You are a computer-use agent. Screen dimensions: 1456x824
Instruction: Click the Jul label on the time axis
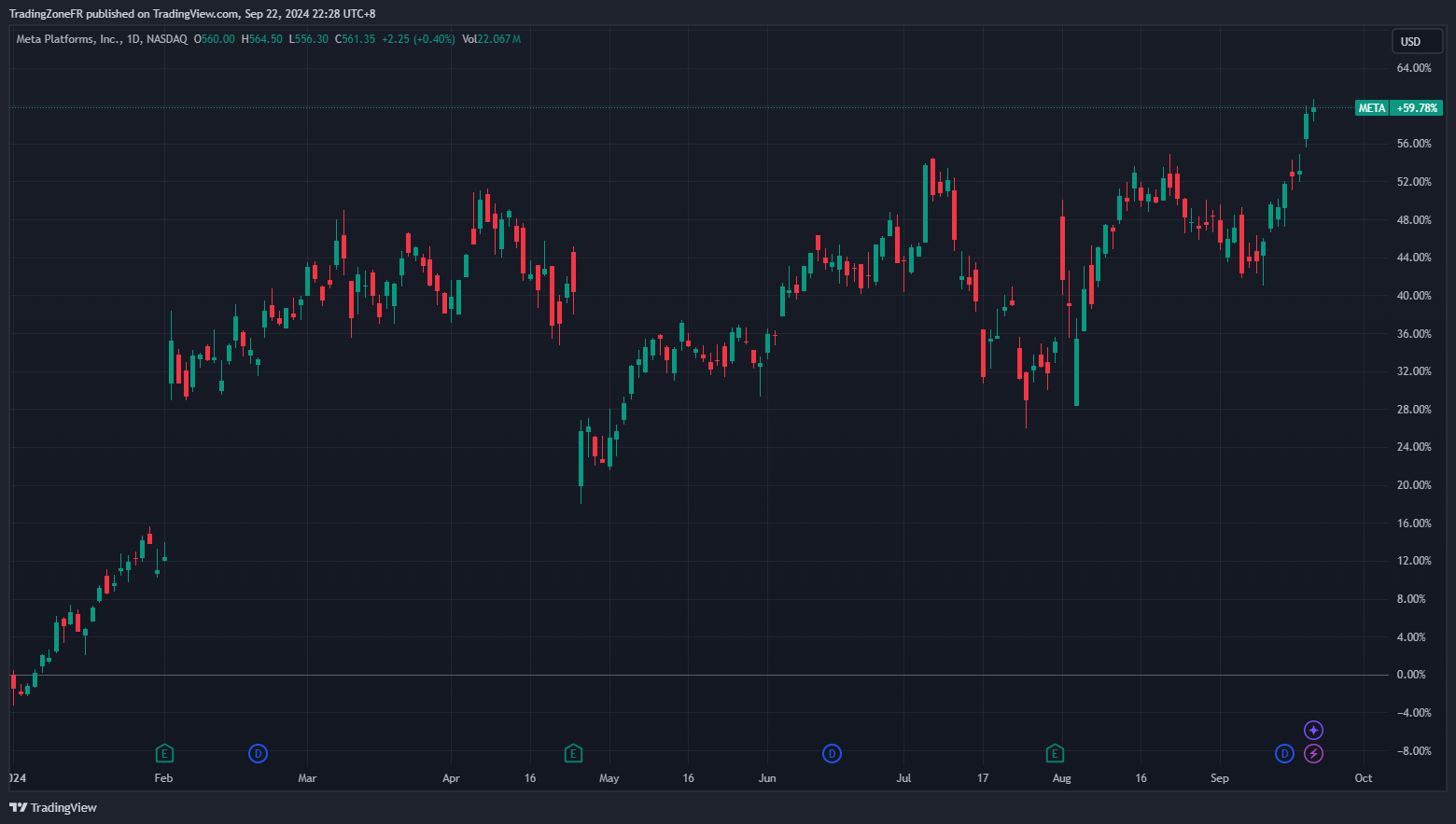903,778
